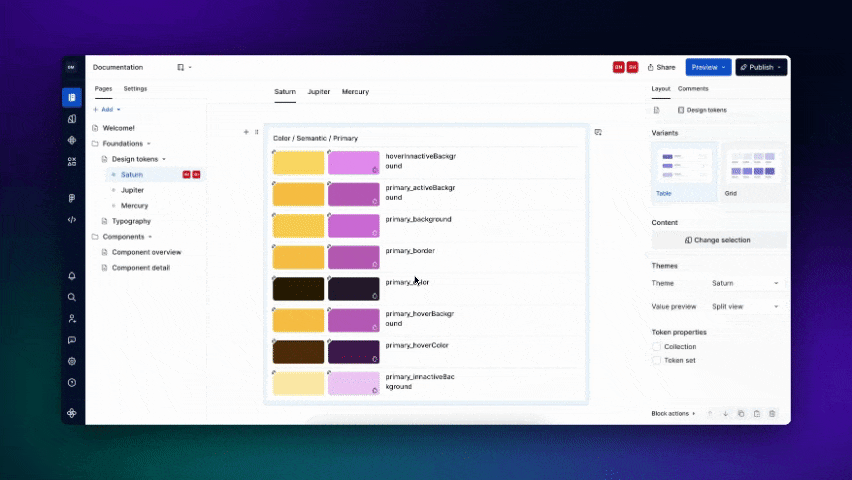This screenshot has height=480, width=852.
Task: Open the Welcome! page in the tree
Action: [x=118, y=128]
